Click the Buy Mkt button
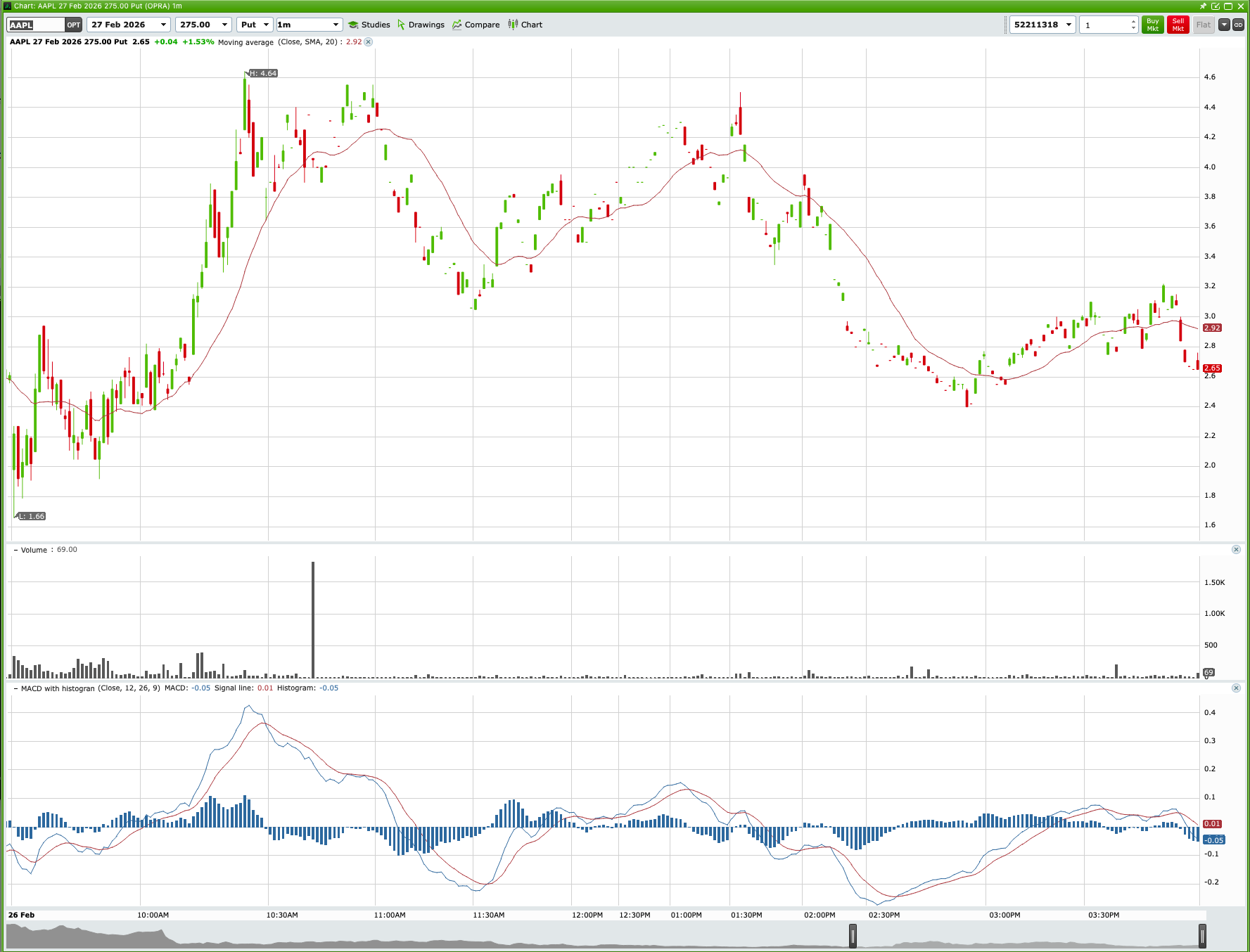 1152,24
